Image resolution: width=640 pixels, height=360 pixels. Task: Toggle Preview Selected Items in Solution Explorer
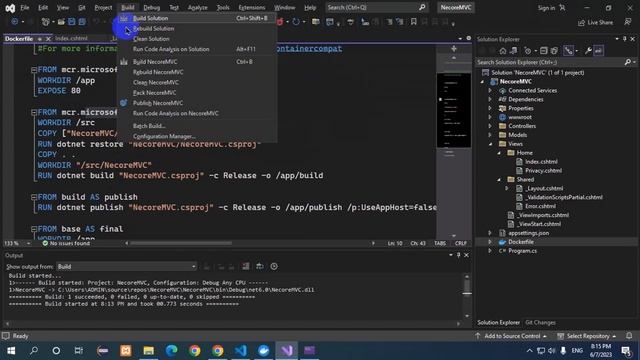[x=599, y=51]
